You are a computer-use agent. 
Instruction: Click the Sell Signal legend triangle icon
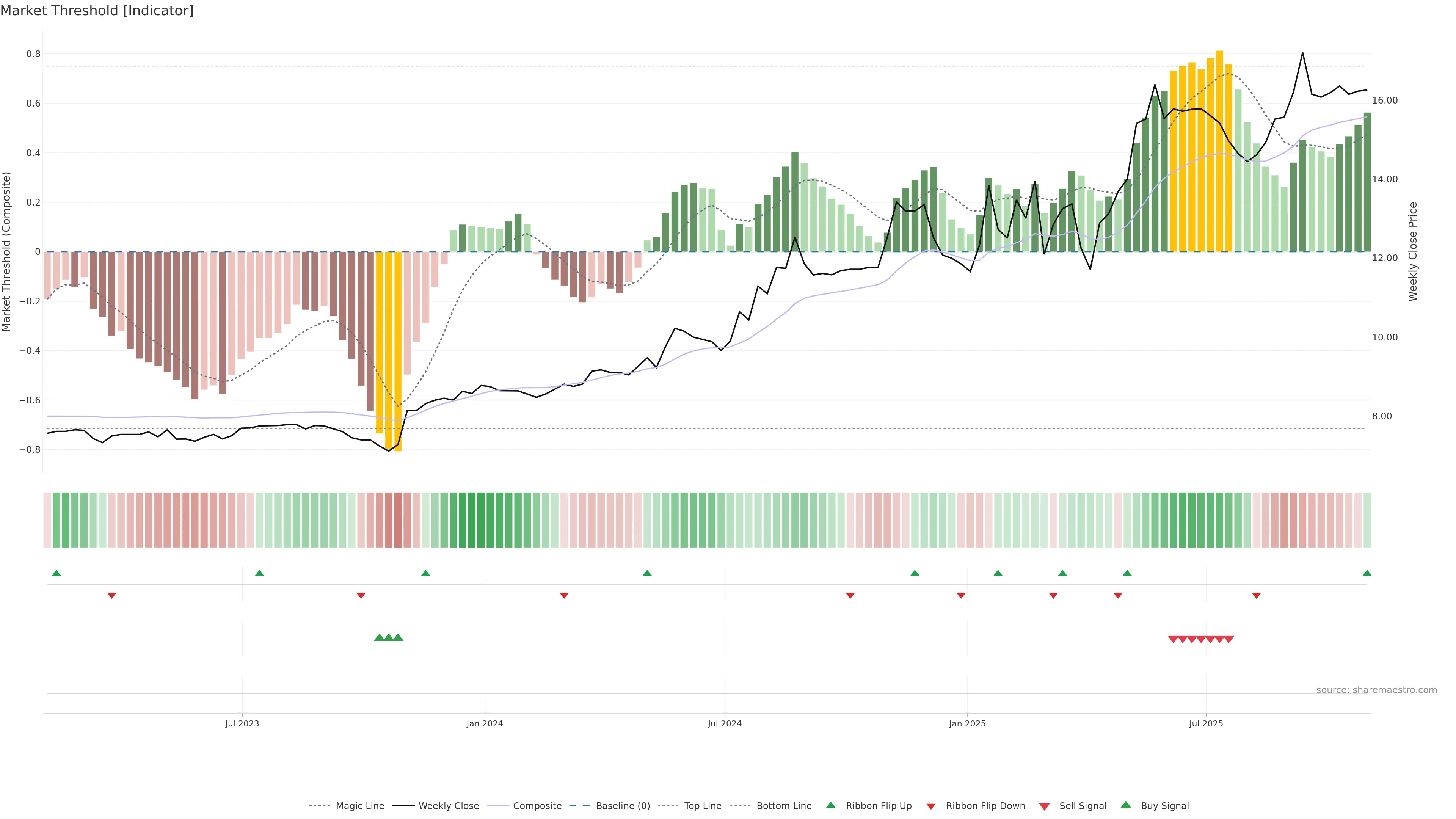pyautogui.click(x=1045, y=806)
